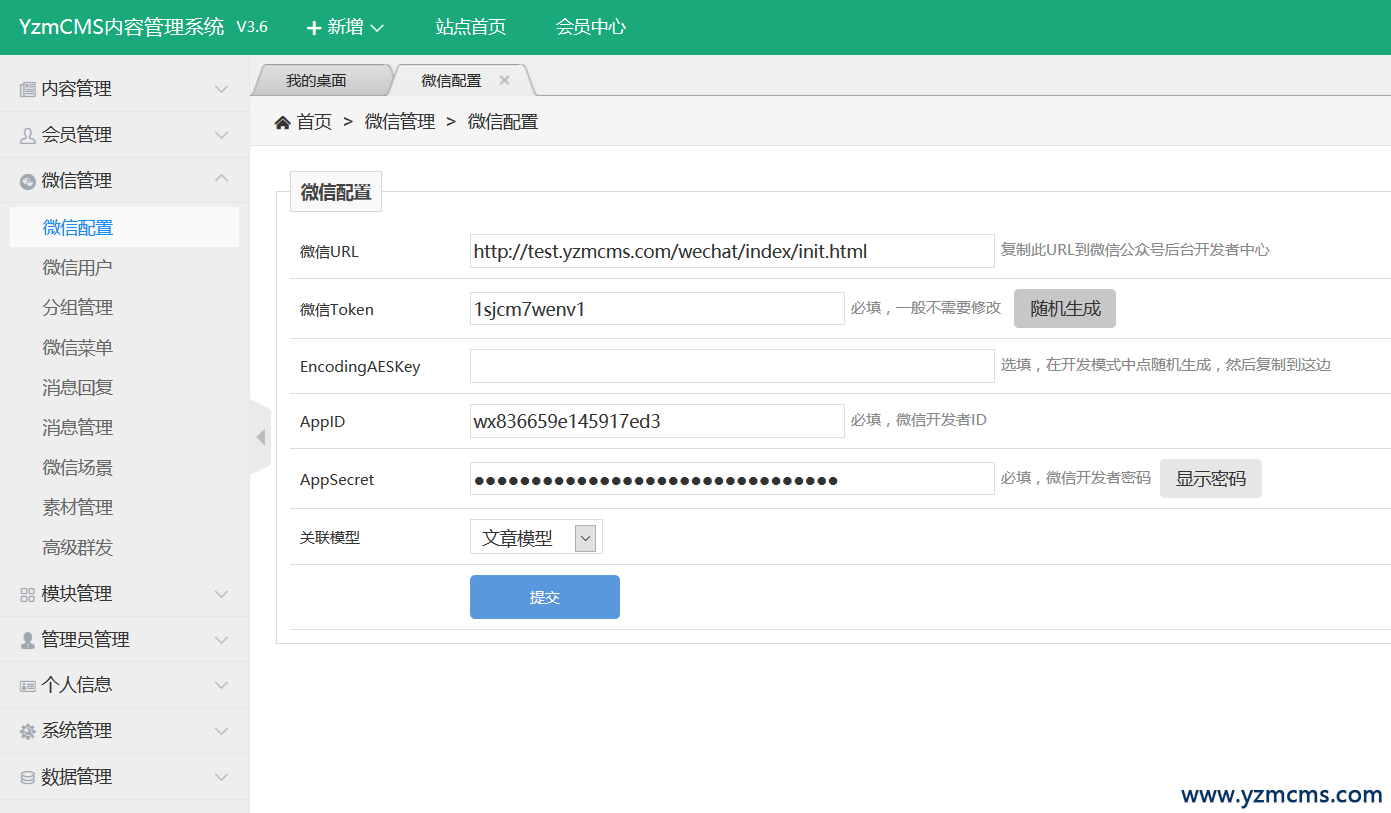Image resolution: width=1391 pixels, height=813 pixels.
Task: Click the 内容管理 document icon
Action: [x=27, y=89]
